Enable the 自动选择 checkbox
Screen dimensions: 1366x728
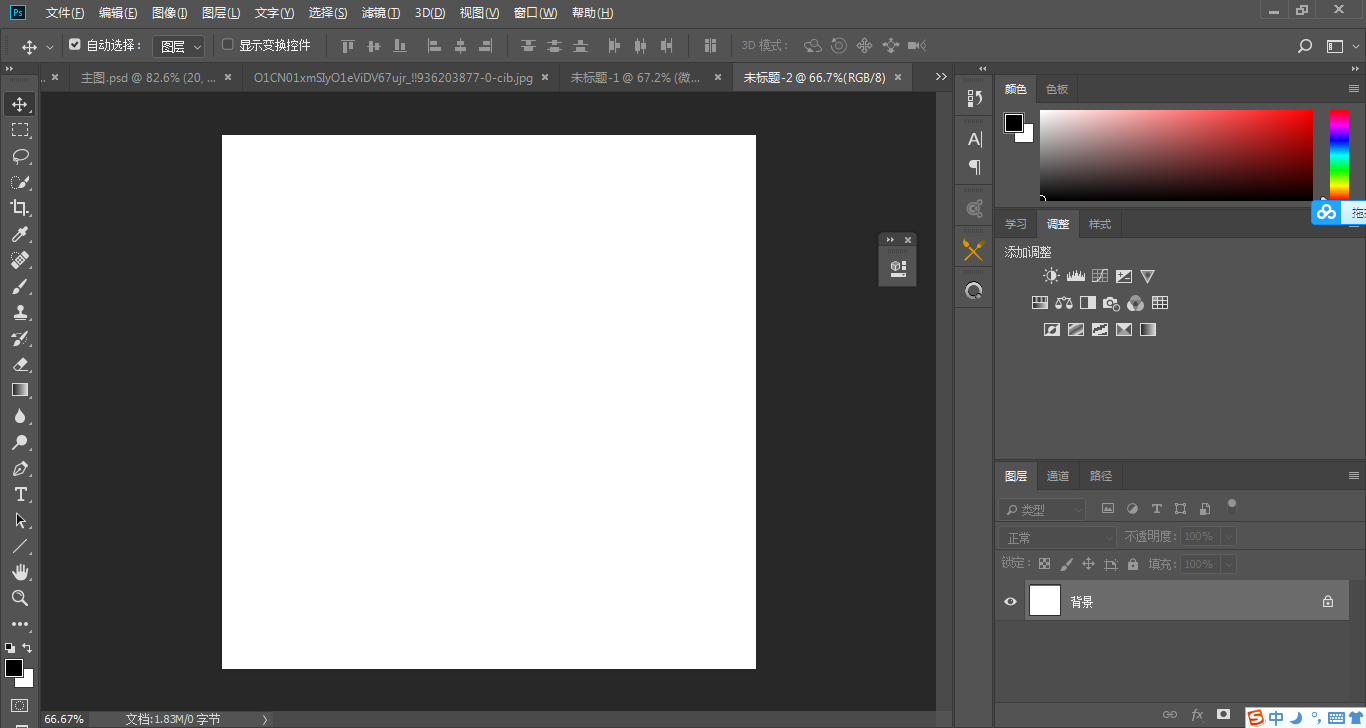[74, 45]
